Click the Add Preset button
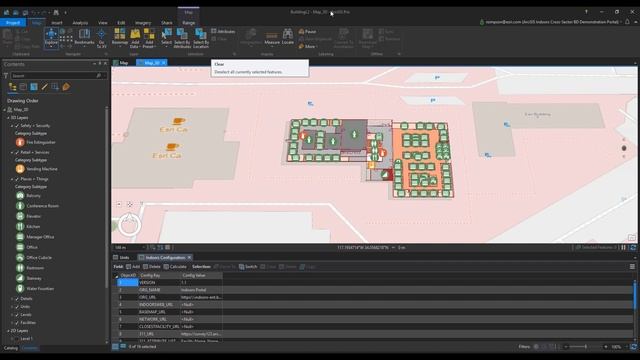 click(149, 38)
